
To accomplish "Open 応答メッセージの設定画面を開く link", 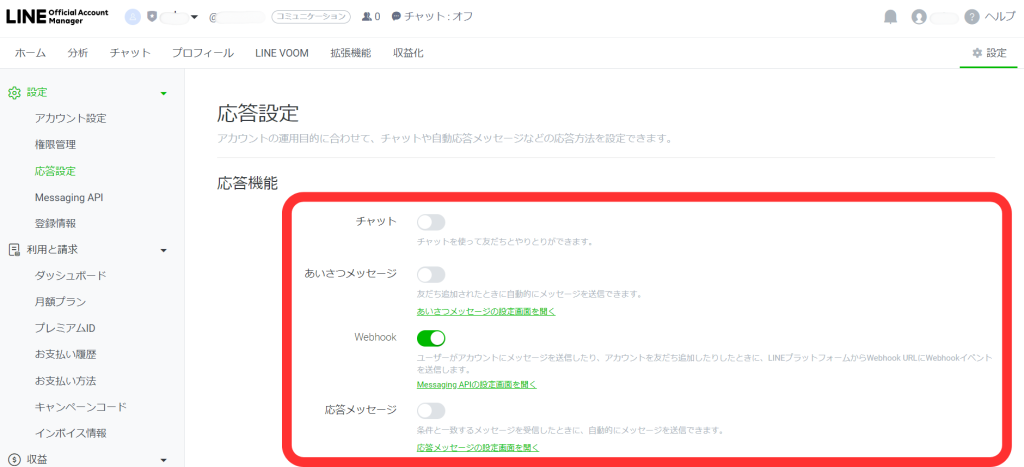I will (x=478, y=447).
